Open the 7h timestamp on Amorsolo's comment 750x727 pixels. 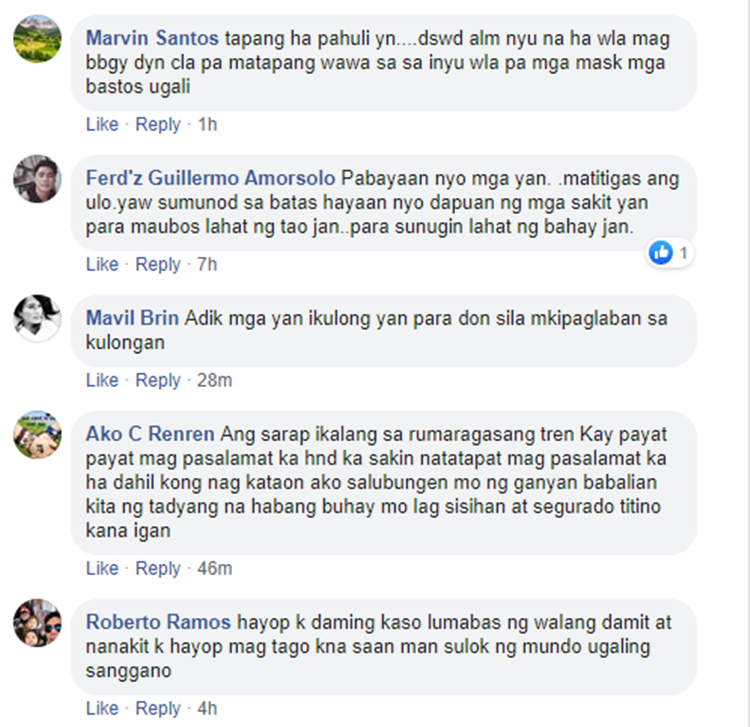tap(207, 264)
